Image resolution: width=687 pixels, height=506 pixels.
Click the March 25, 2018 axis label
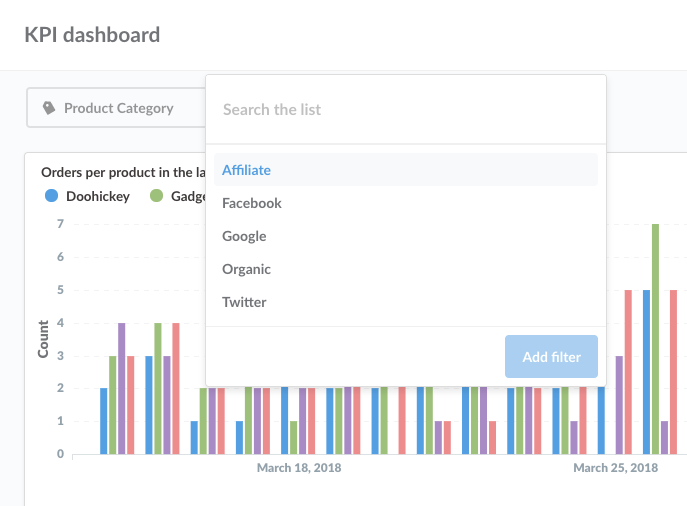[x=615, y=468]
